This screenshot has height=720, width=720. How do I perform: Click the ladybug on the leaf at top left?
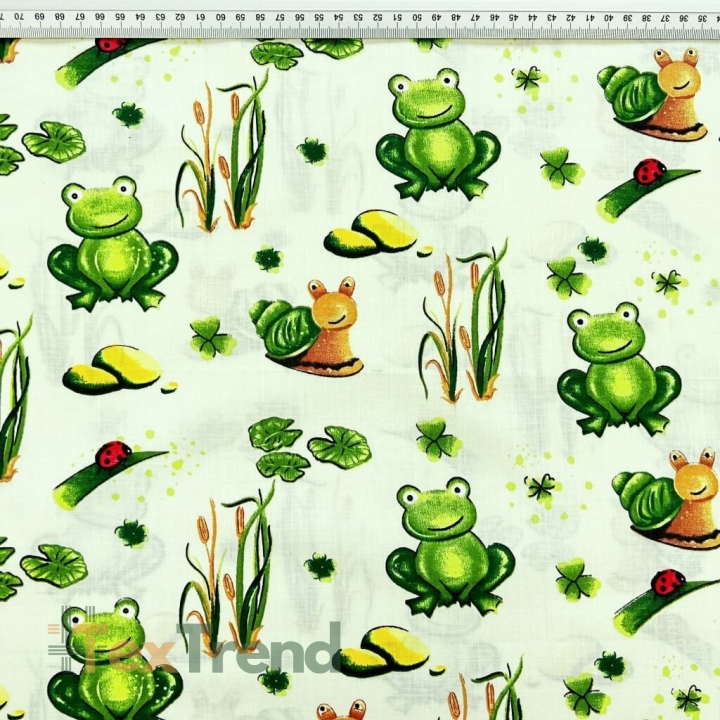(x=111, y=45)
